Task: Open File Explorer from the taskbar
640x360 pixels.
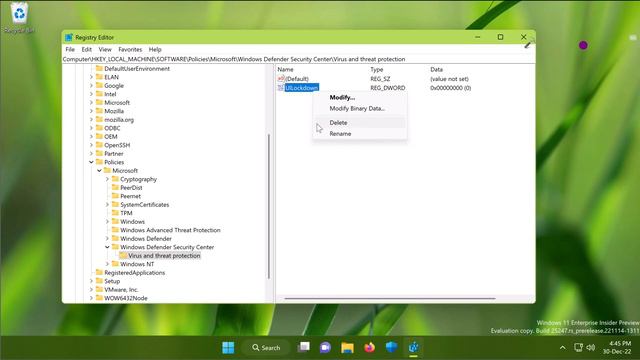Action: click(x=347, y=347)
